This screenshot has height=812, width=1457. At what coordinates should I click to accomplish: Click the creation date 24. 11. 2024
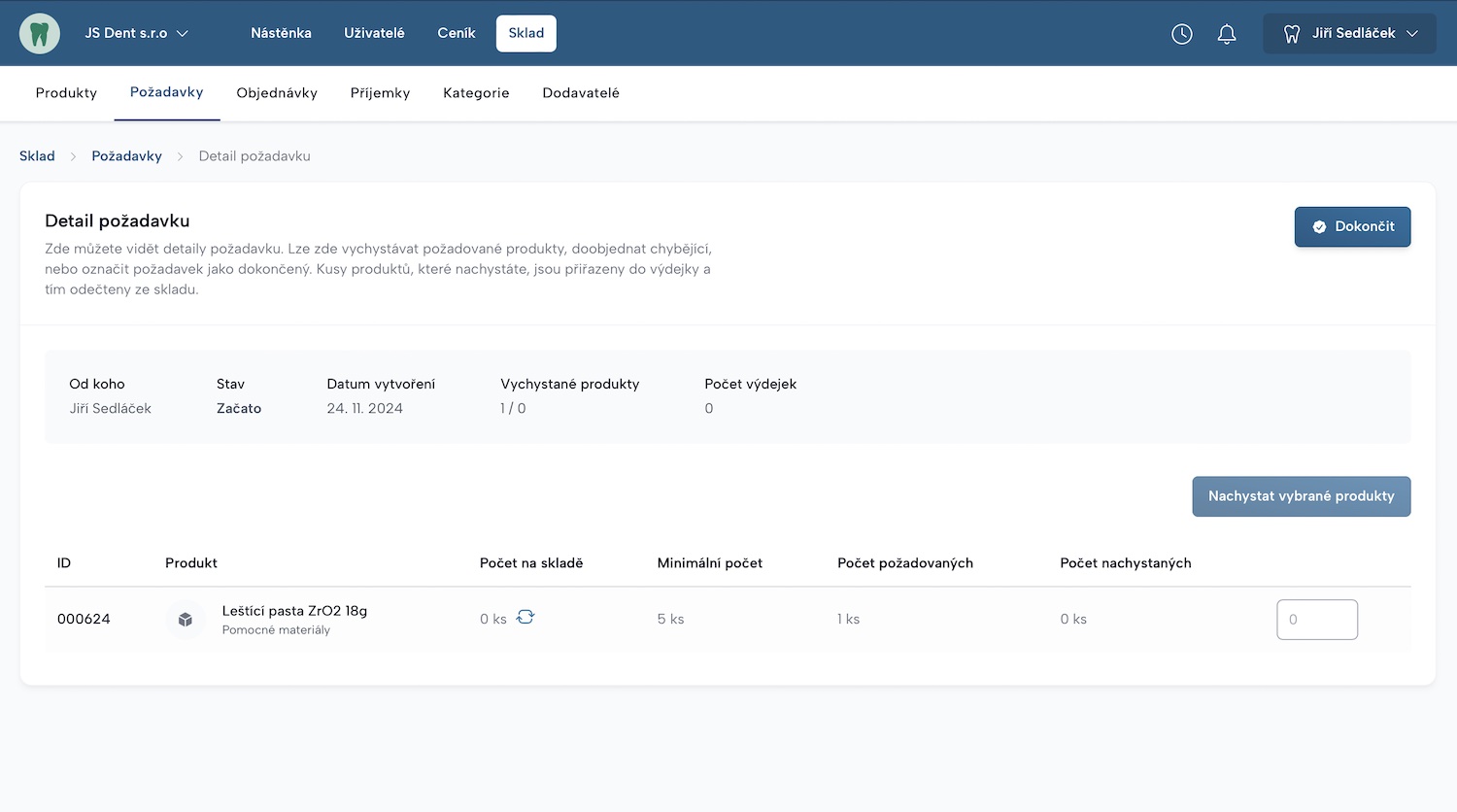[365, 409]
